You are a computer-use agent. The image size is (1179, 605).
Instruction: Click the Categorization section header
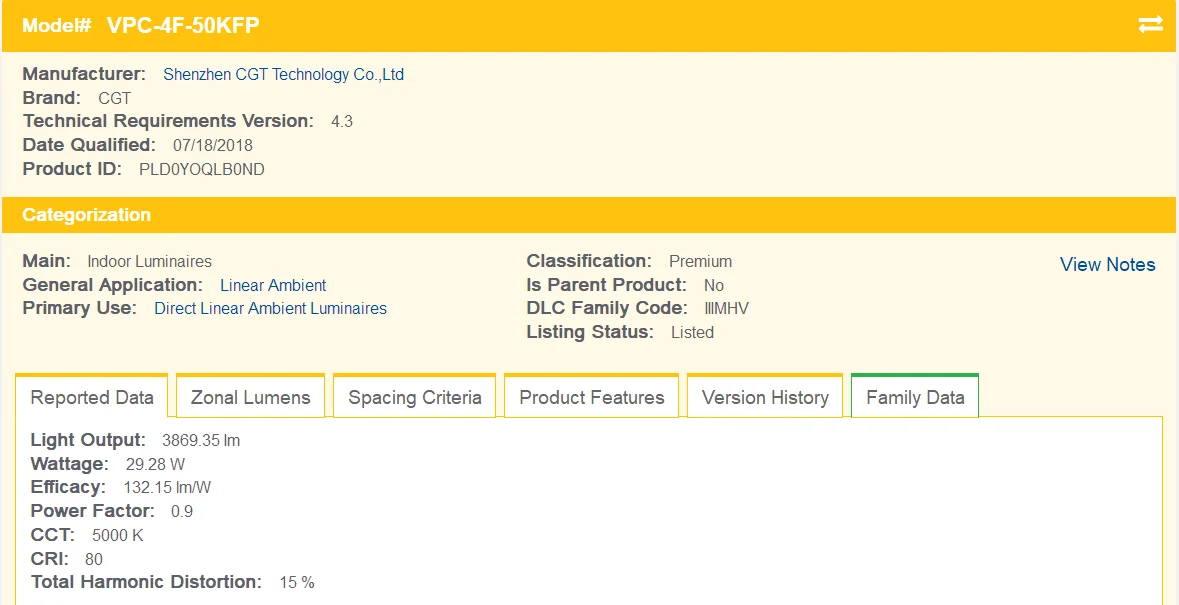[x=87, y=215]
